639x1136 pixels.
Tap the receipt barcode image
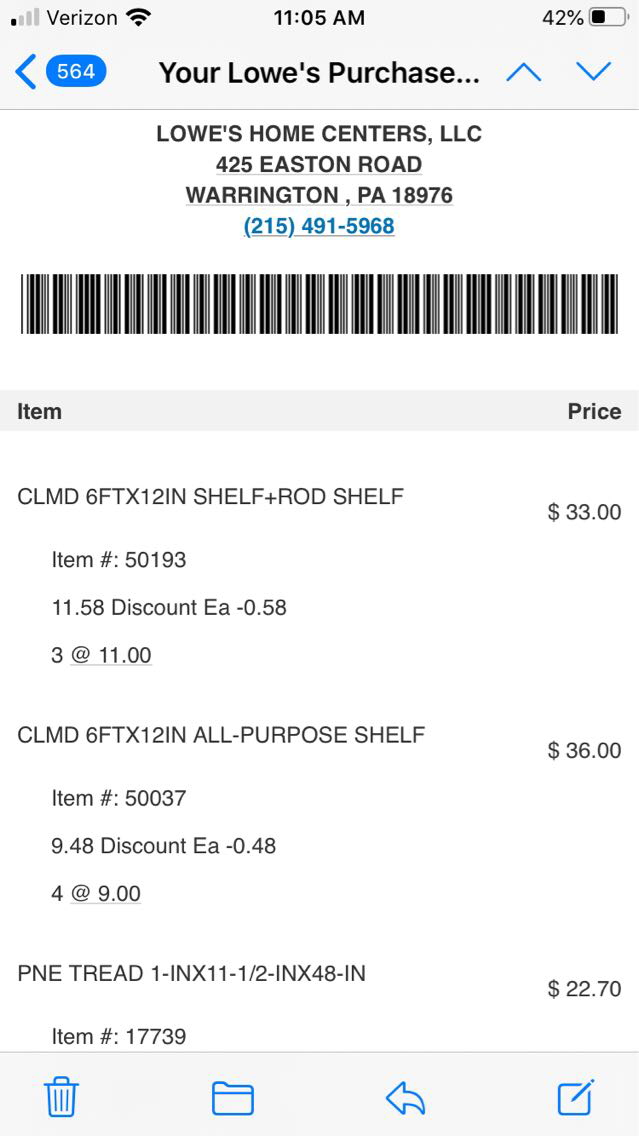[x=319, y=304]
